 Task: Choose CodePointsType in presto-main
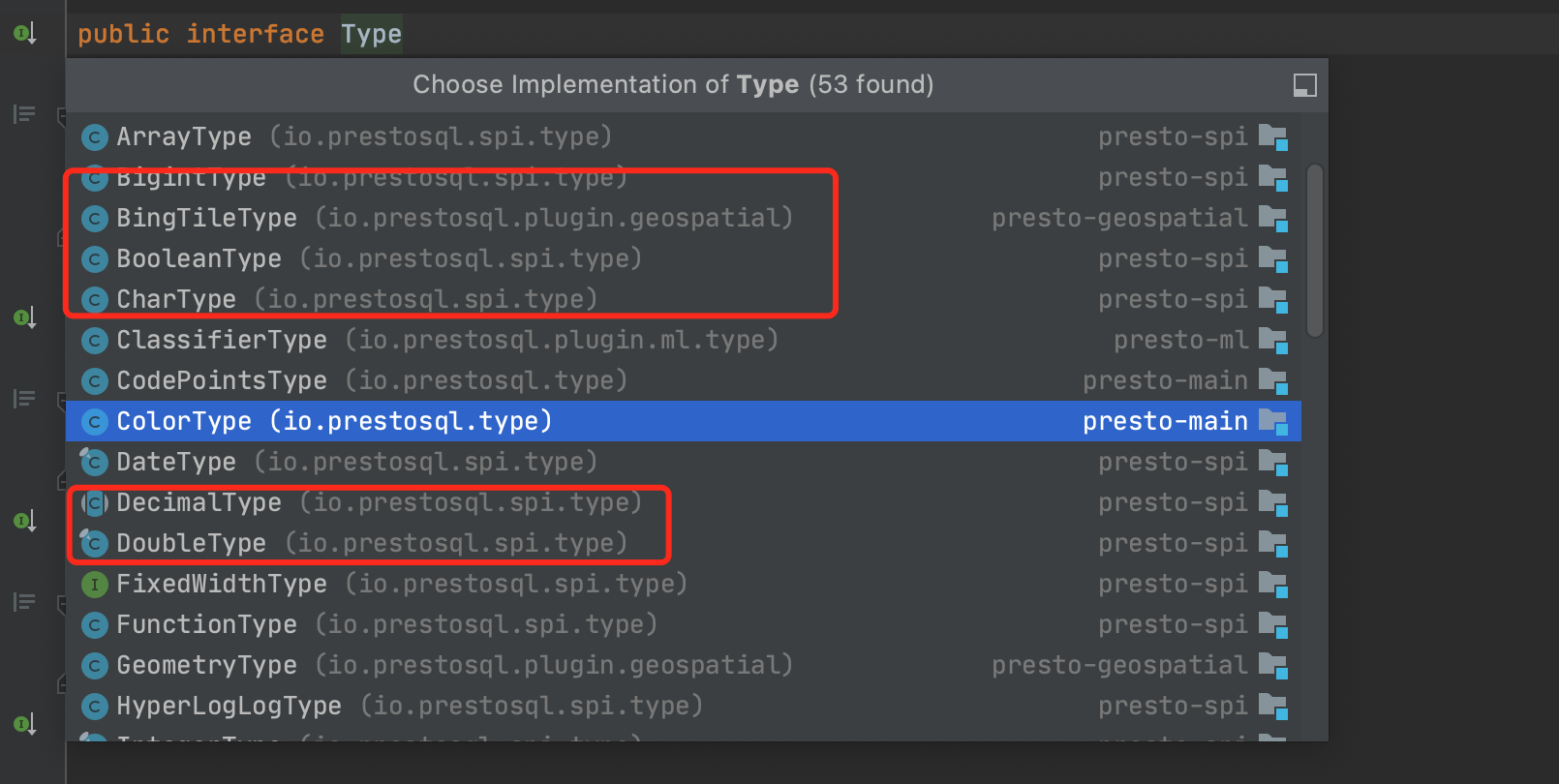[683, 380]
